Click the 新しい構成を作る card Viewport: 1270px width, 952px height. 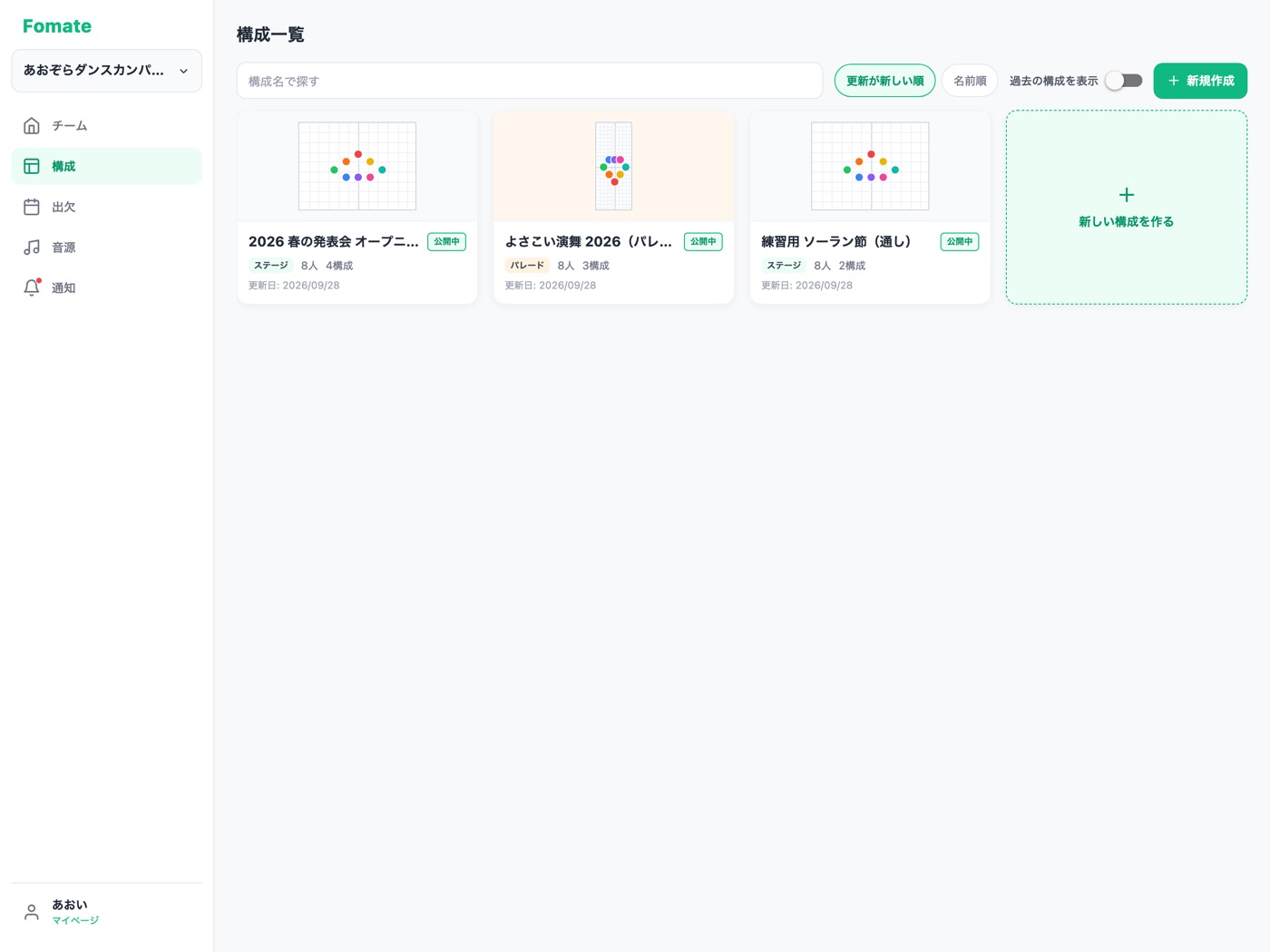point(1127,208)
